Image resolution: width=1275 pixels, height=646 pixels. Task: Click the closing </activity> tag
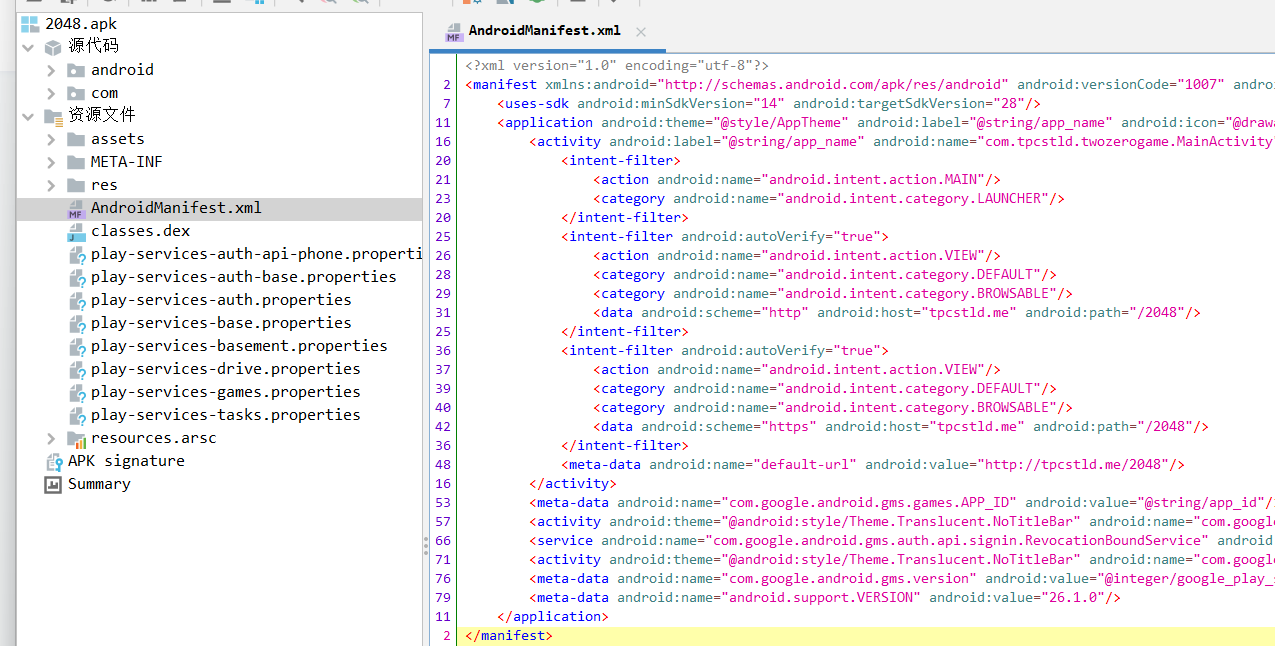573,484
